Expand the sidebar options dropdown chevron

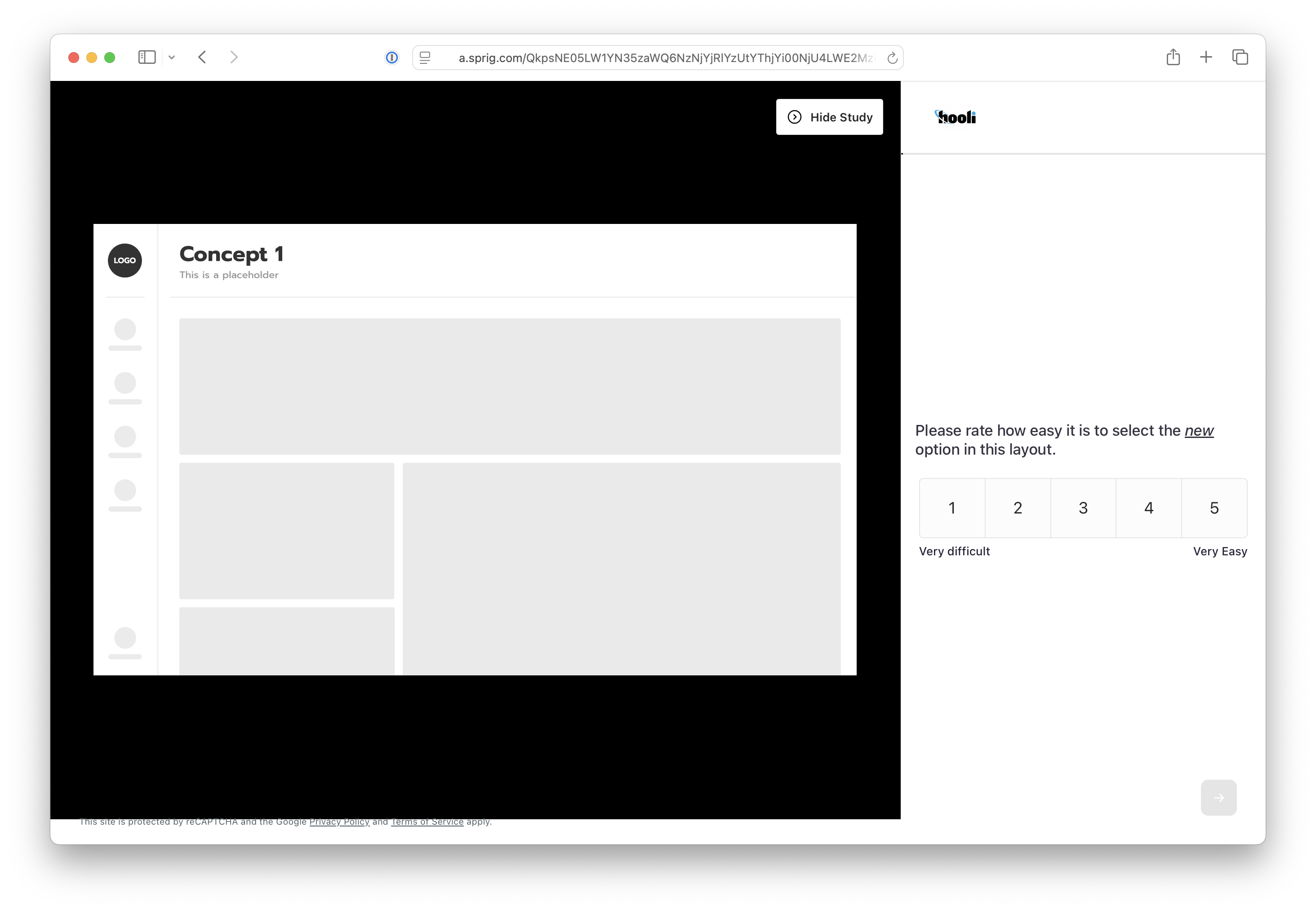point(172,57)
